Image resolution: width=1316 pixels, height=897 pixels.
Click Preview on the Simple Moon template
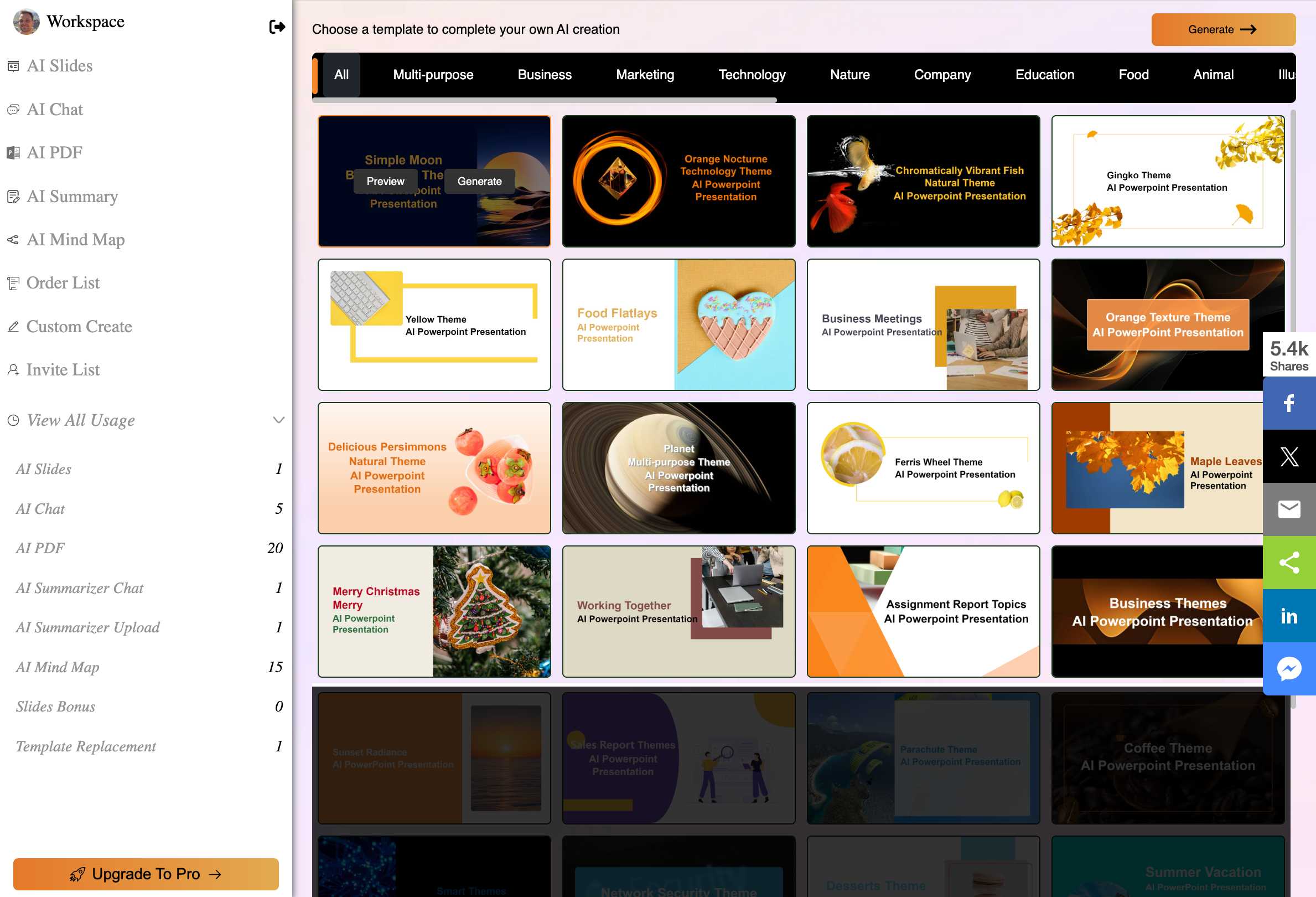[x=385, y=181]
